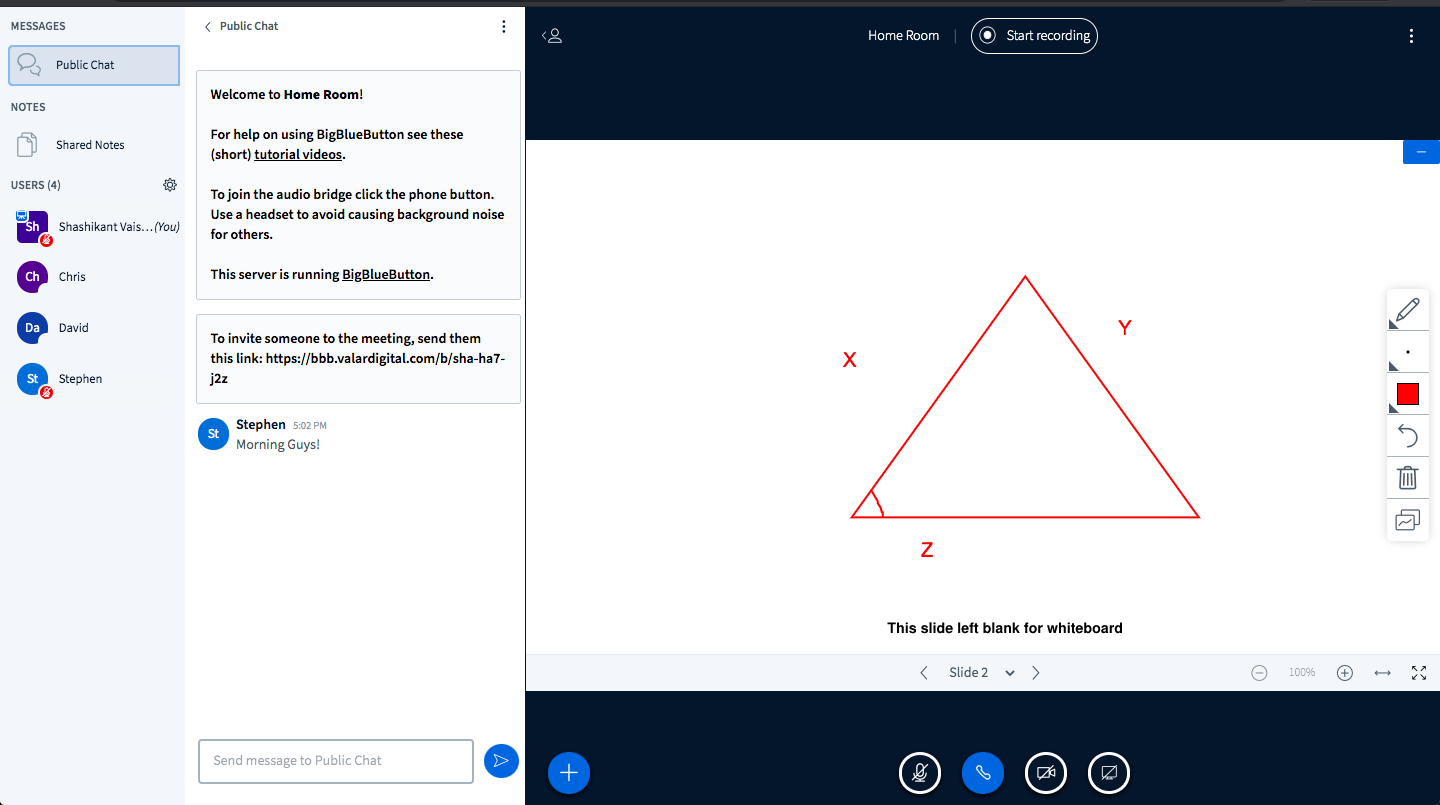Hide Public Chat with the back arrow
Image resolution: width=1440 pixels, height=805 pixels.
[x=241, y=27]
